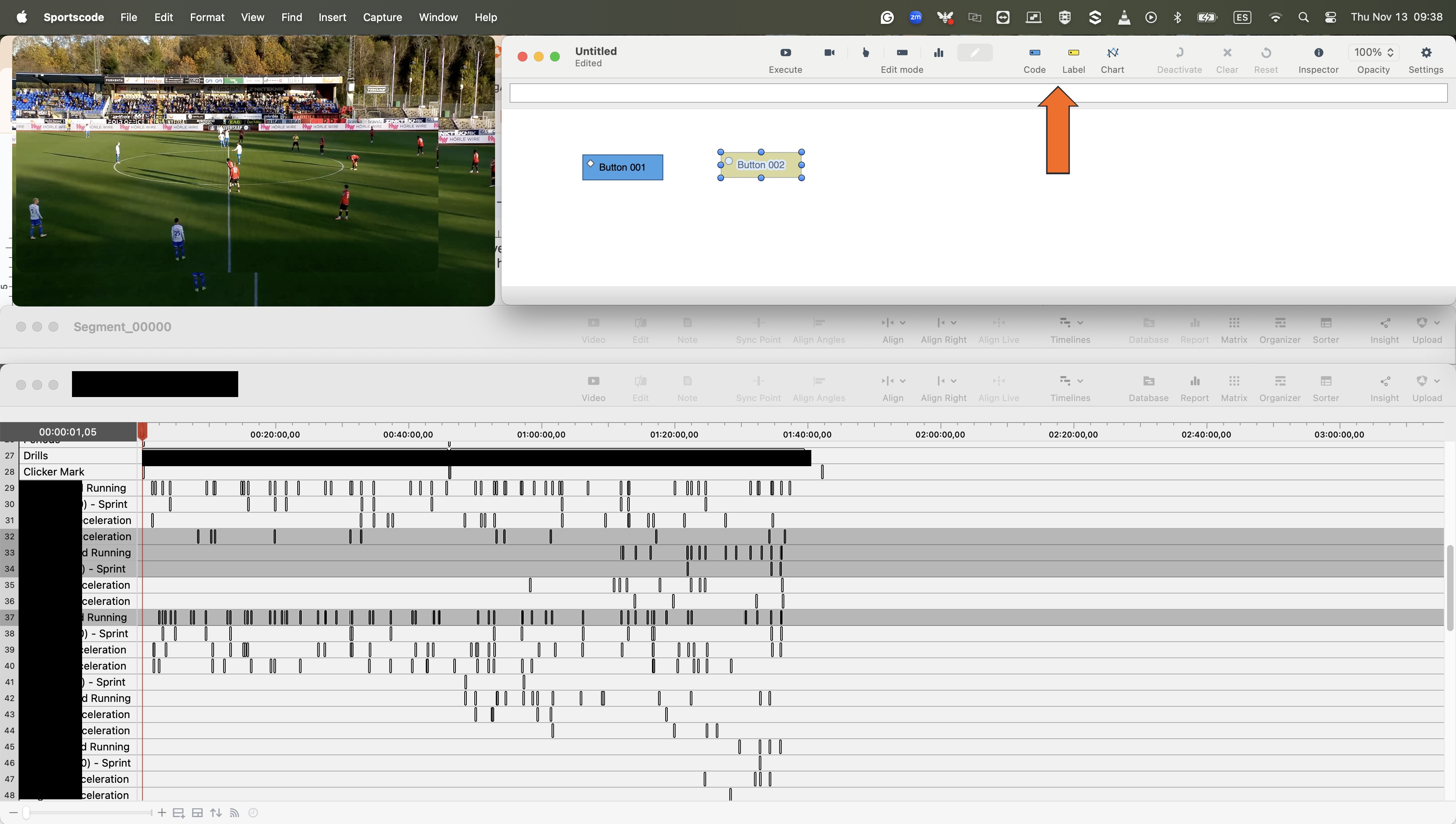The image size is (1456, 824).
Task: Click Sorter icon in Segment_00000 window
Action: (1326, 323)
